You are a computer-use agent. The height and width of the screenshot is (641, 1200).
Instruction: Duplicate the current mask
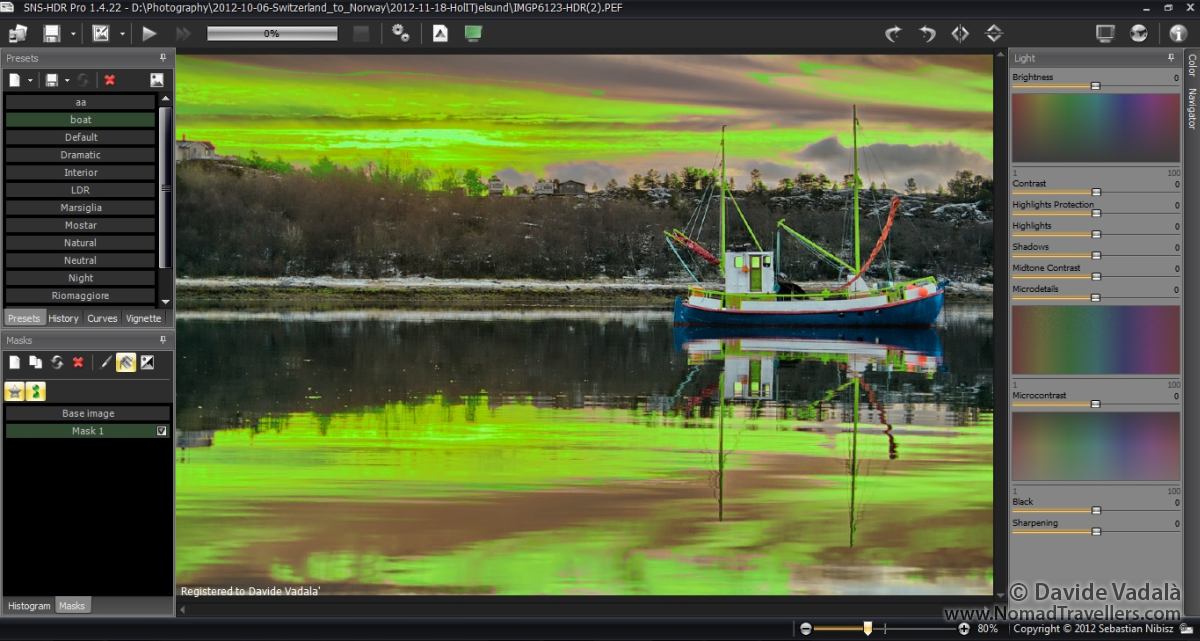coord(35,362)
